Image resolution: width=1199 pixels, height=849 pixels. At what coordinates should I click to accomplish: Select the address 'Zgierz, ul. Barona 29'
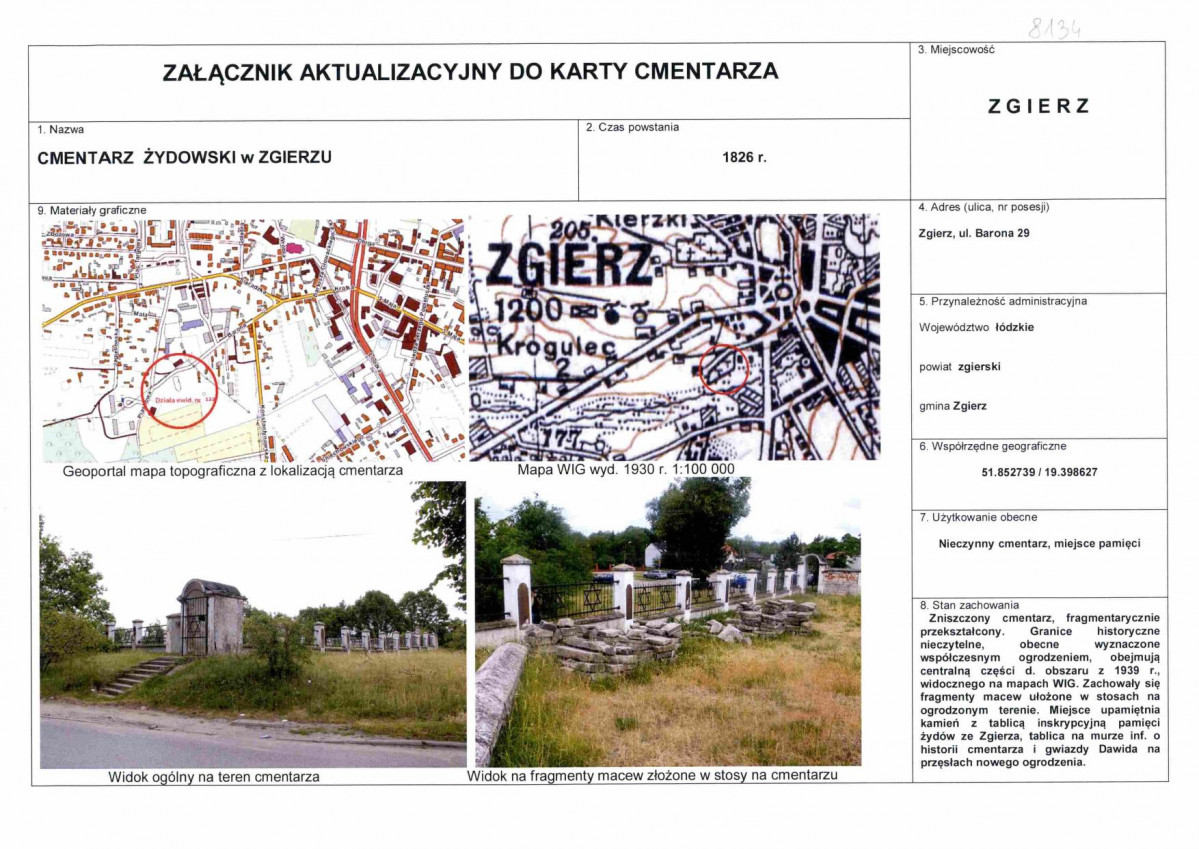(x=973, y=233)
